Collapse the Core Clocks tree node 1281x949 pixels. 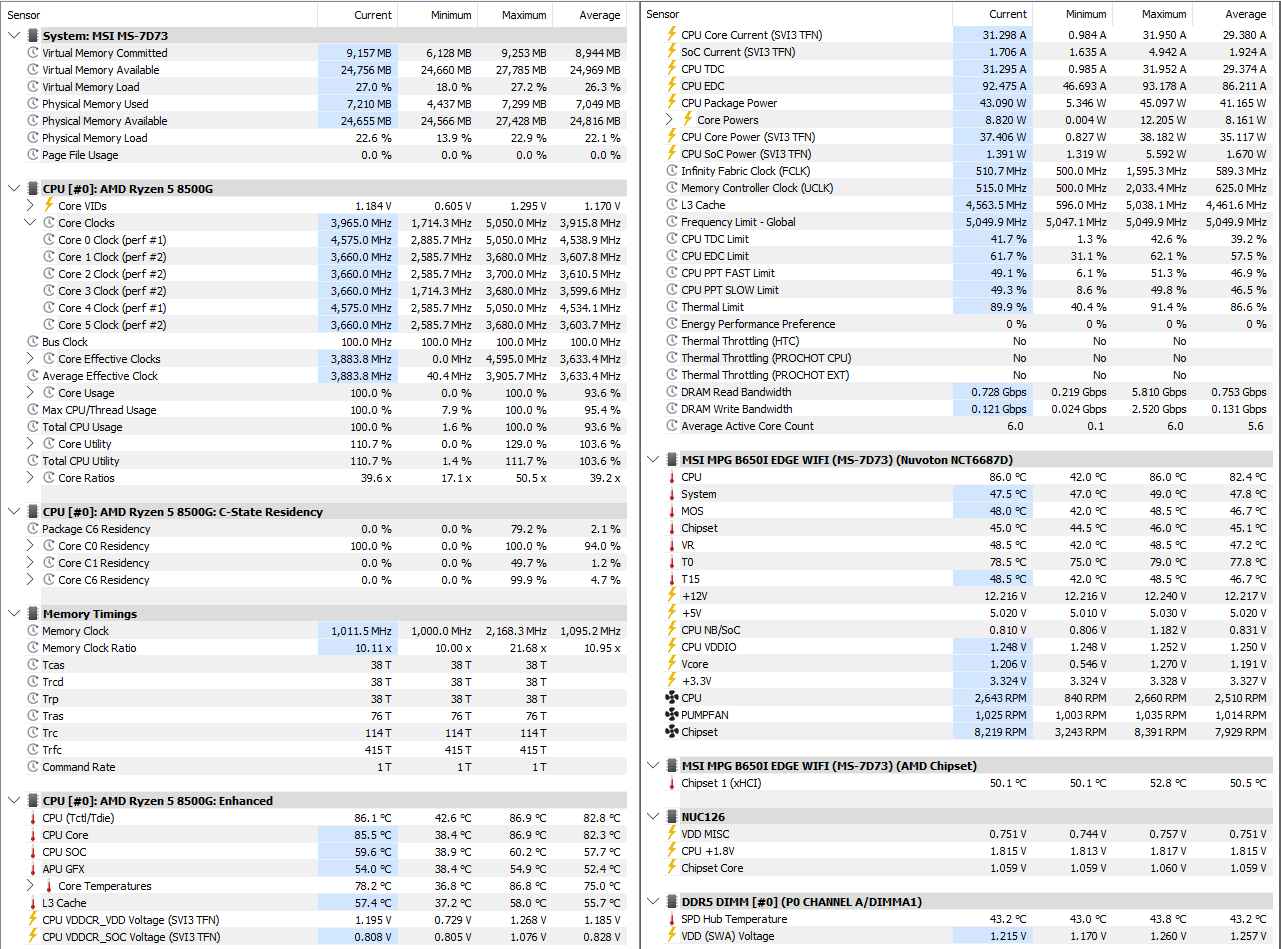point(32,223)
